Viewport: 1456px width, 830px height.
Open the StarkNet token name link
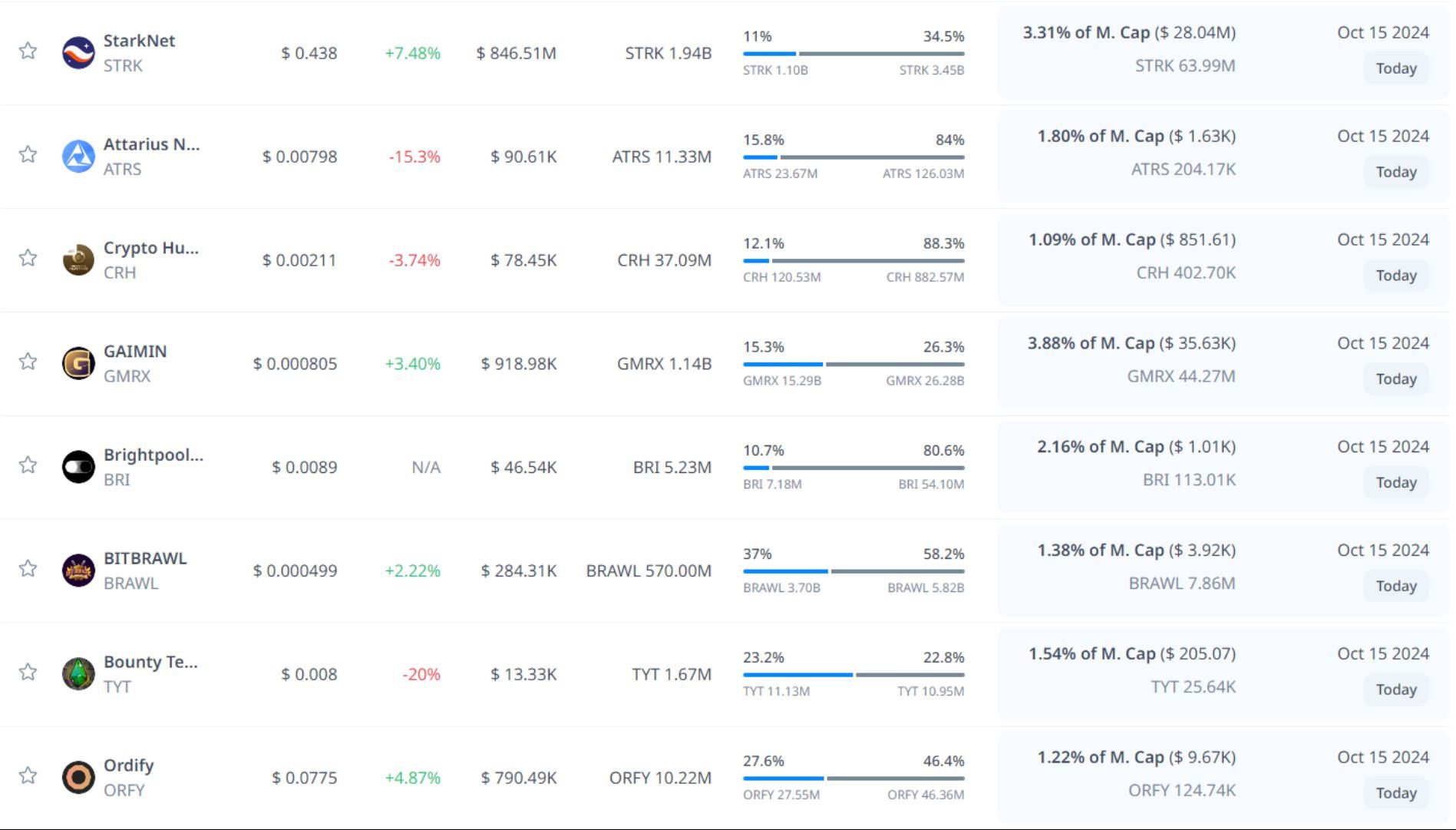click(x=139, y=41)
